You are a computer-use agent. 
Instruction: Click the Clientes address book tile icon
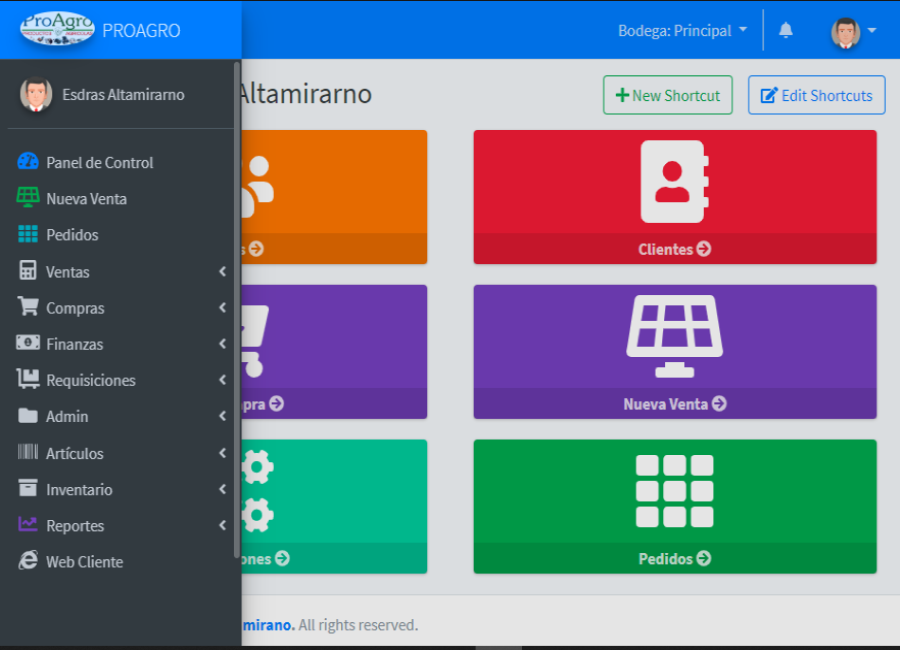(674, 181)
